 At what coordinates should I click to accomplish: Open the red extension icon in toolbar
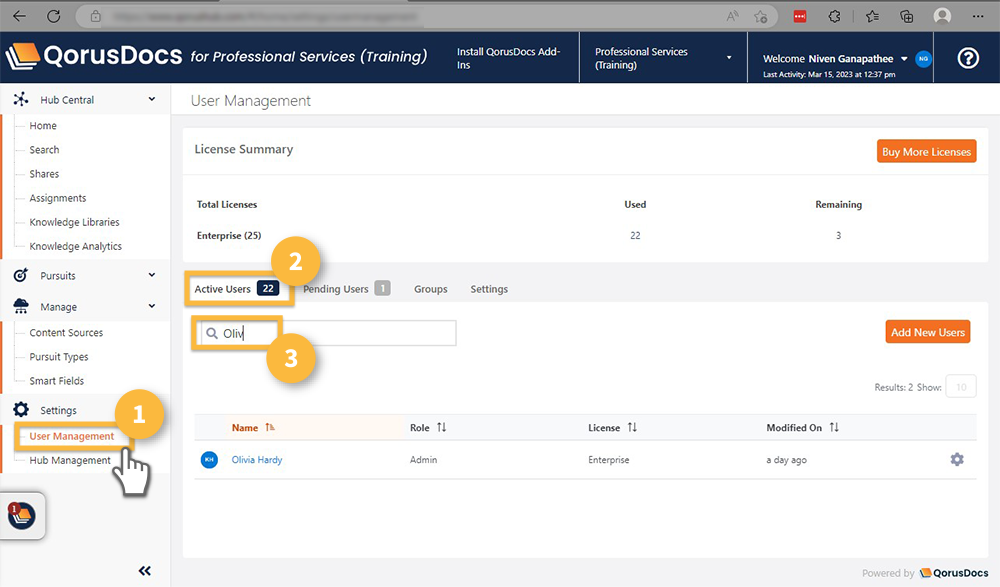coord(800,17)
